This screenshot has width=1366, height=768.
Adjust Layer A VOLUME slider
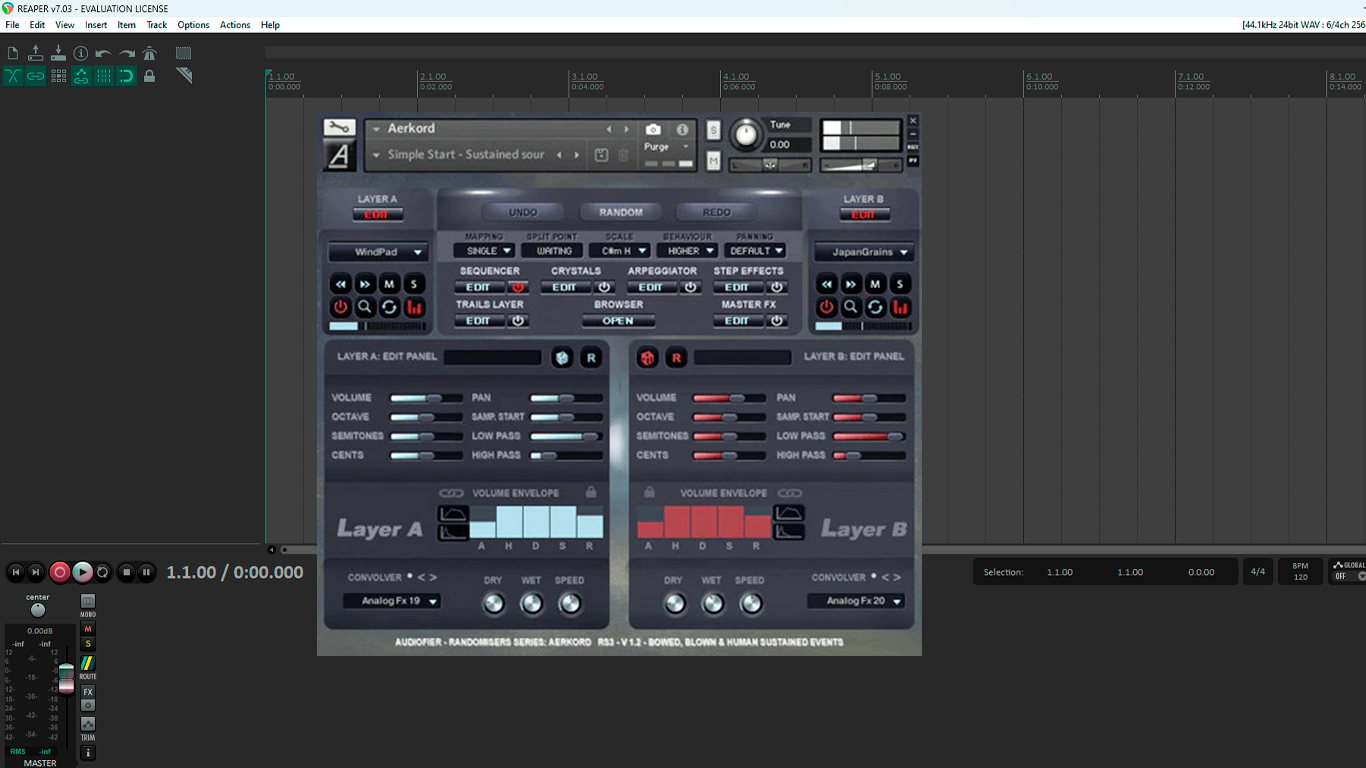point(427,398)
